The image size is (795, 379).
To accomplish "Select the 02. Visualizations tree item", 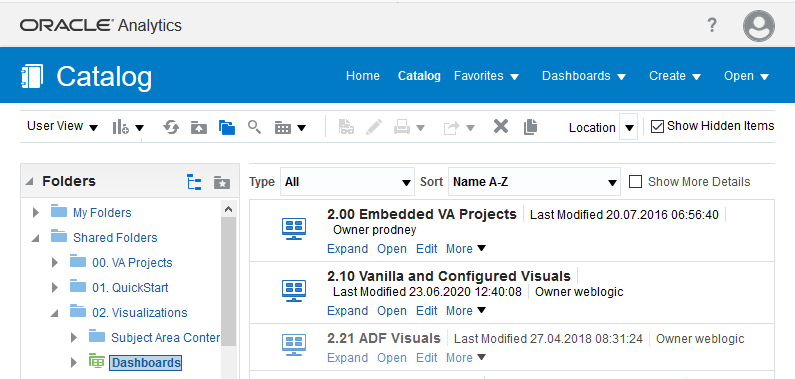I will 139,313.
